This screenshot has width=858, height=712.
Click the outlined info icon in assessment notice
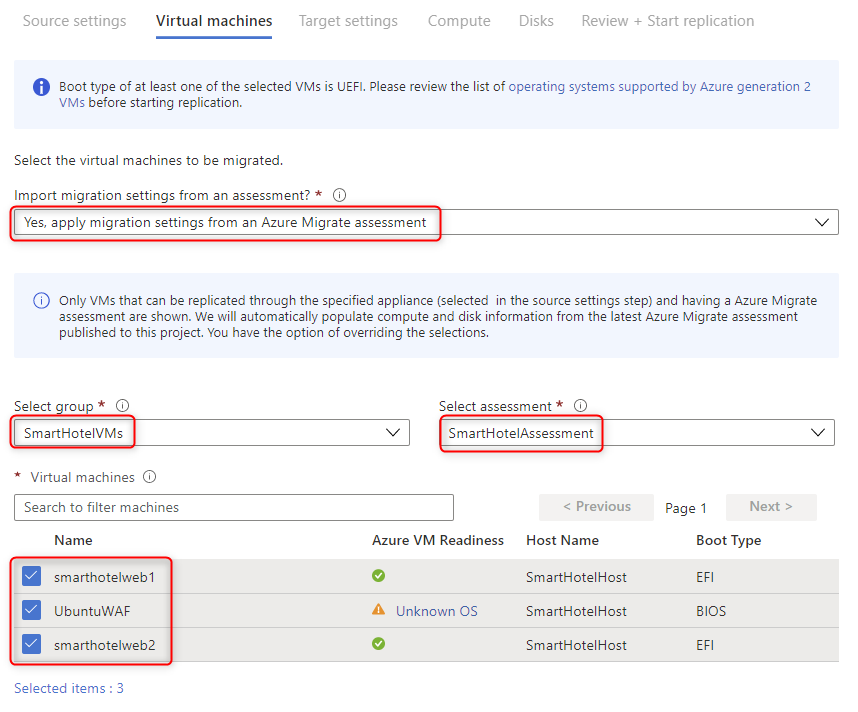pyautogui.click(x=42, y=300)
